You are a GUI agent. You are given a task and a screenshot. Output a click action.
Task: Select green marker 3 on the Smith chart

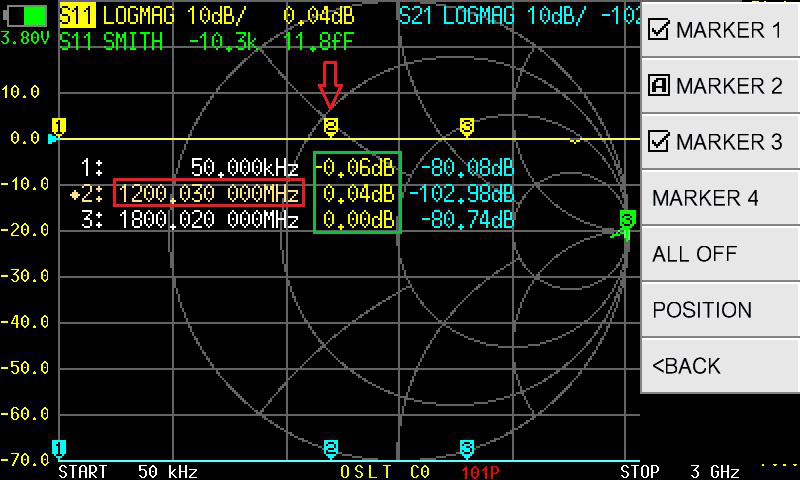[x=627, y=219]
